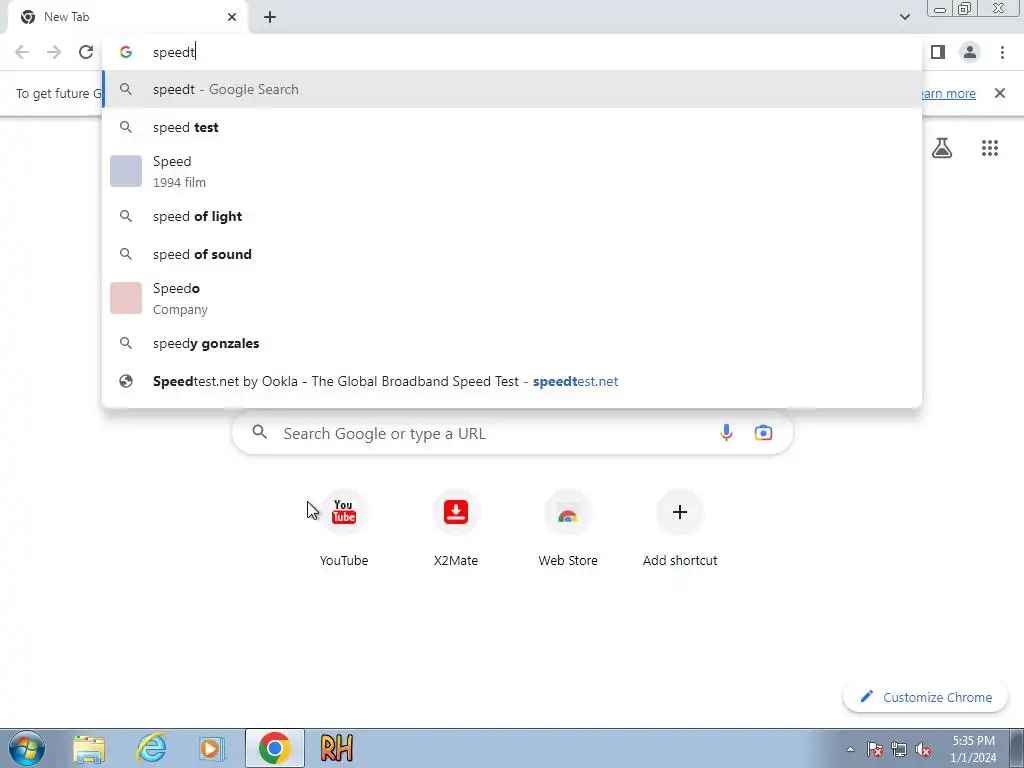This screenshot has width=1024, height=768.
Task: Reload the page with the refresh icon
Action: coord(86,52)
